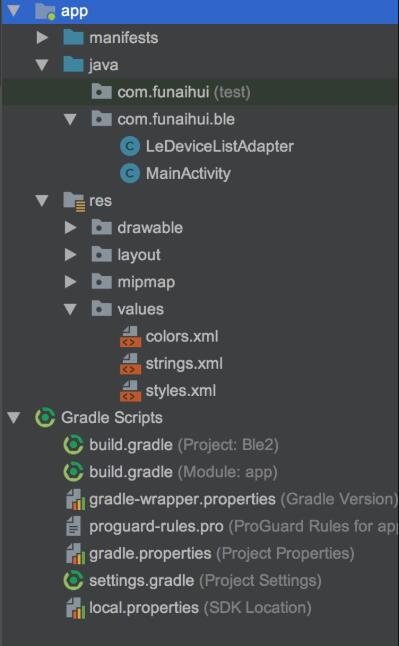Click the strings.xml file icon
The width and height of the screenshot is (399, 646).
(130, 364)
